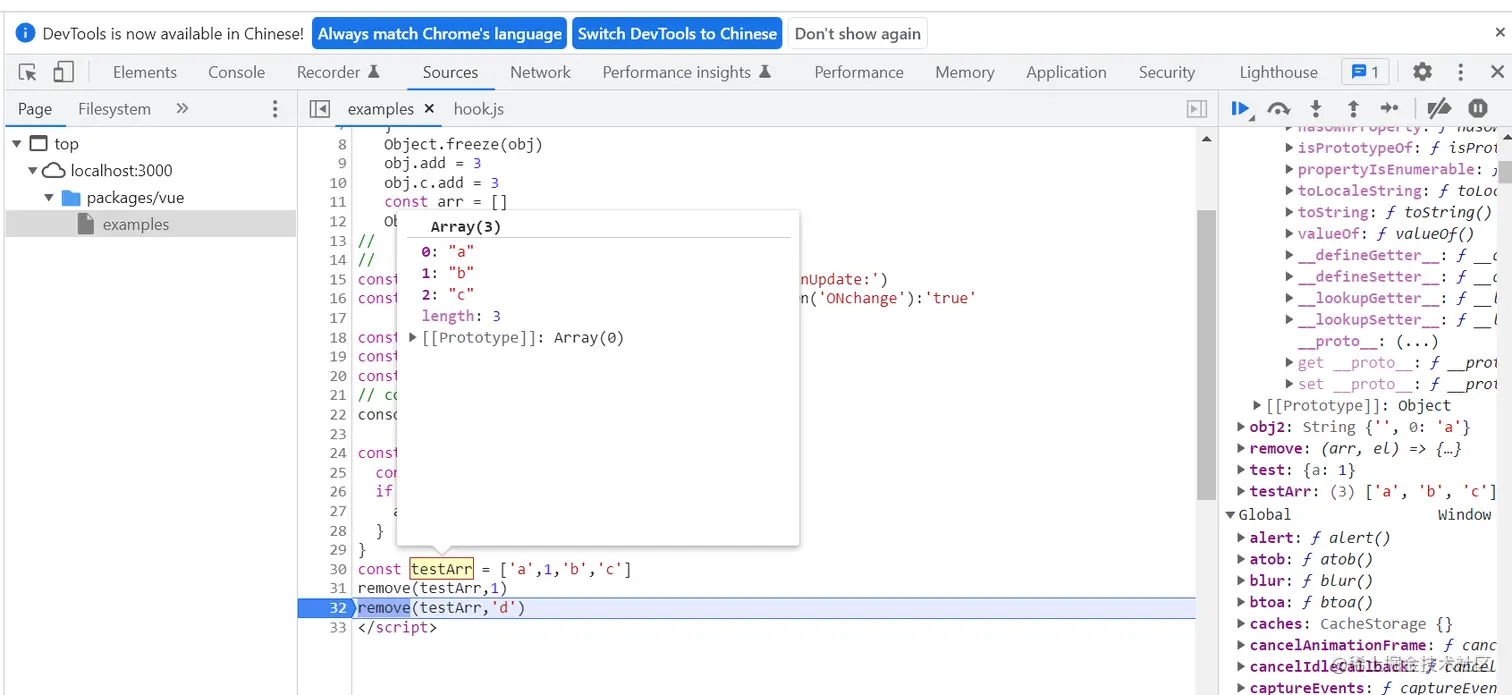Click Switch DevTools to Chinese
The width and height of the screenshot is (1512, 695).
[x=677, y=33]
